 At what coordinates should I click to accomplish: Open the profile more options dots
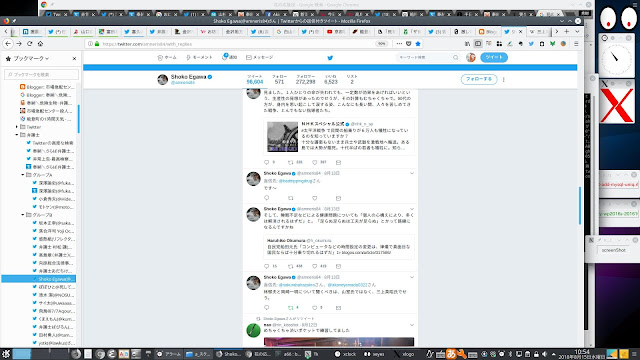(504, 80)
